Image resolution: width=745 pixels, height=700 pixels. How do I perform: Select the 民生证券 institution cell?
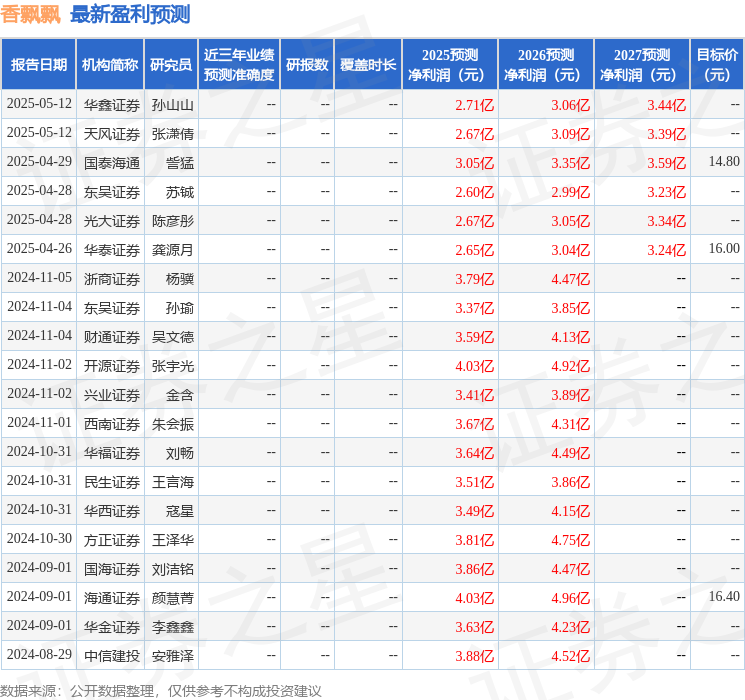pyautogui.click(x=112, y=482)
